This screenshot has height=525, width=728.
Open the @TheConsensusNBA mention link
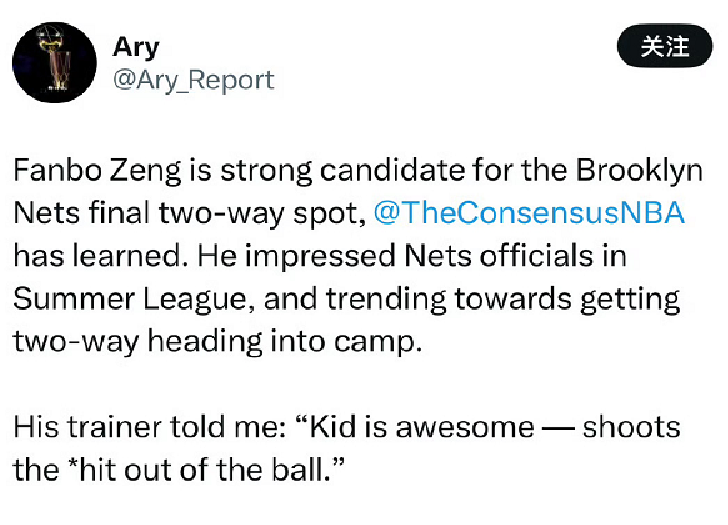[528, 213]
